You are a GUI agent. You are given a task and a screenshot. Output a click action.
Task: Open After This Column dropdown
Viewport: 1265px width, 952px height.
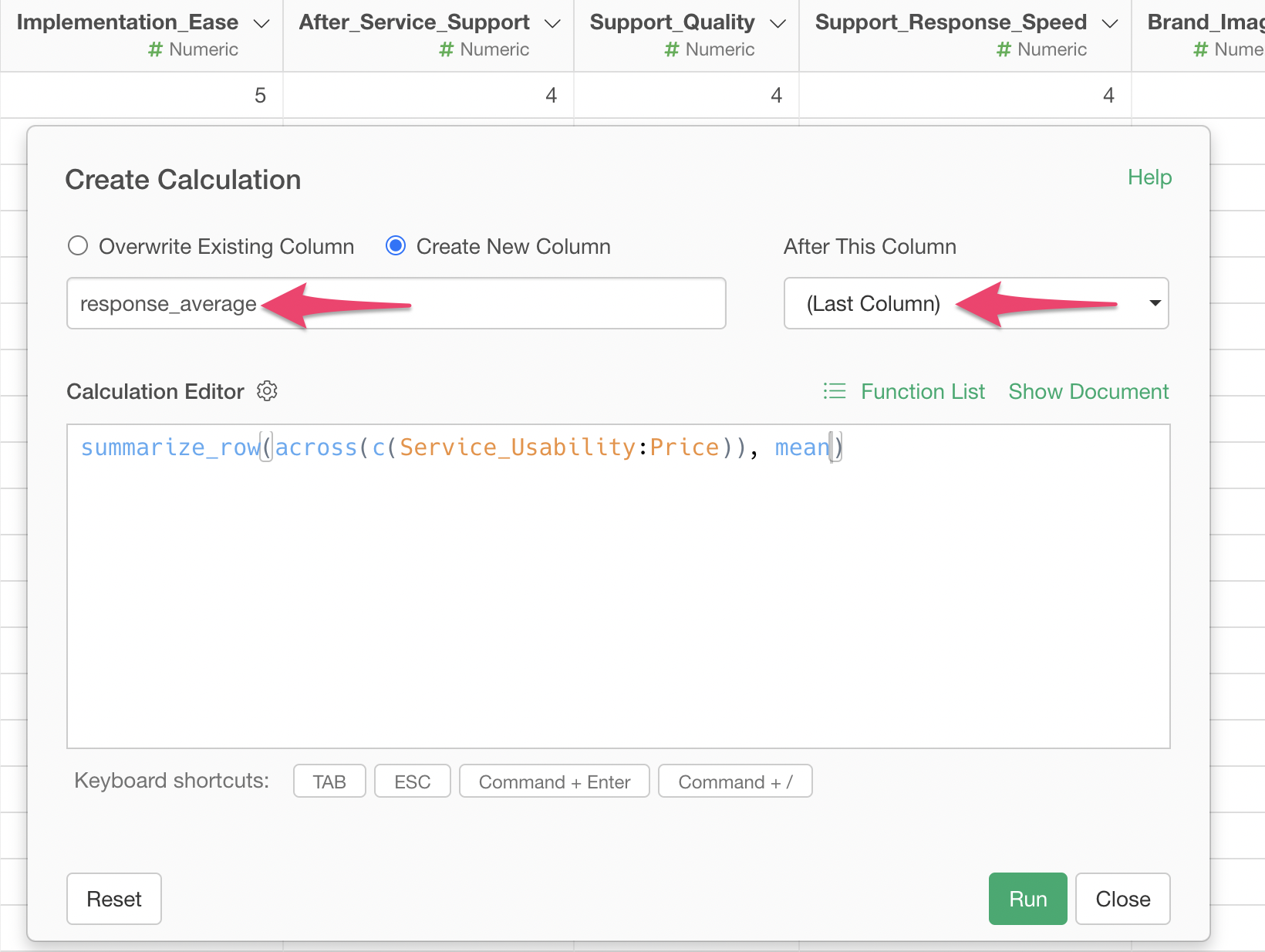[976, 303]
